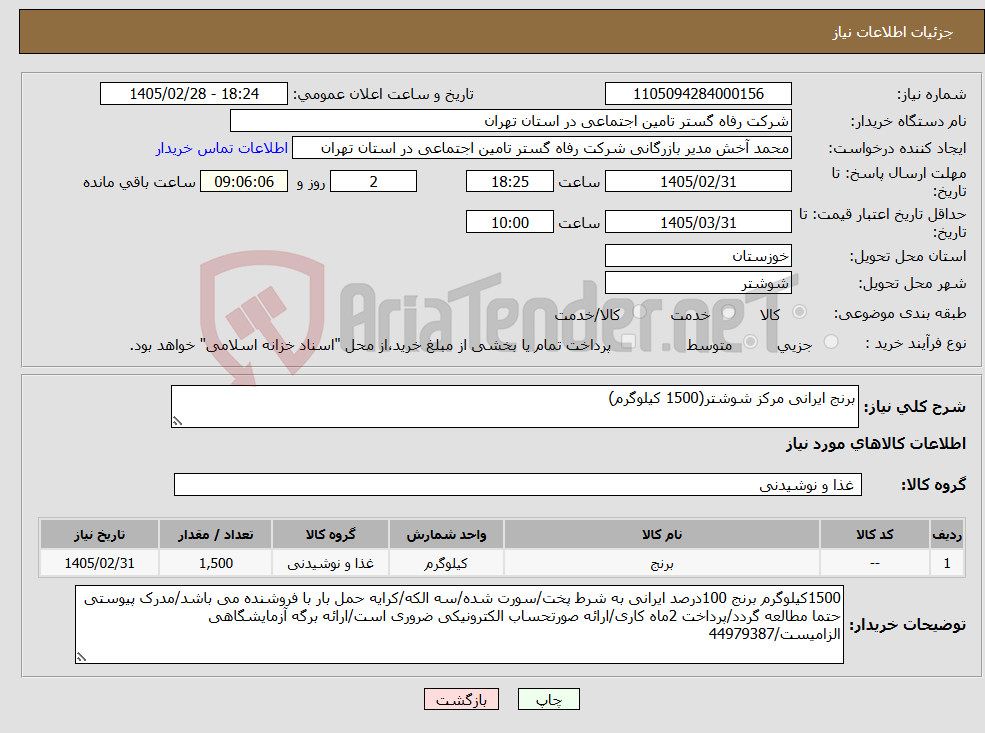Click the اطلاعات کالاهای مورد نیاز heading
The height and width of the screenshot is (733, 985).
pyautogui.click(x=876, y=443)
